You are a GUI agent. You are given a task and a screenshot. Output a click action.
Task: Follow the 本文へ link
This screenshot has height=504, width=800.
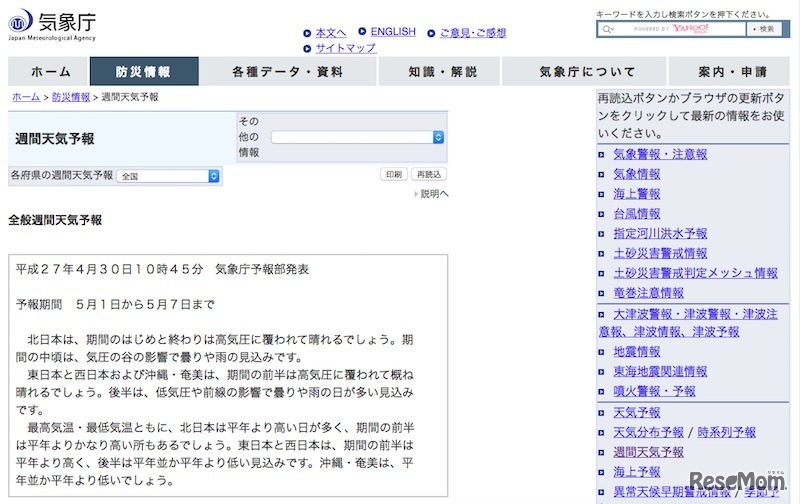tap(331, 33)
